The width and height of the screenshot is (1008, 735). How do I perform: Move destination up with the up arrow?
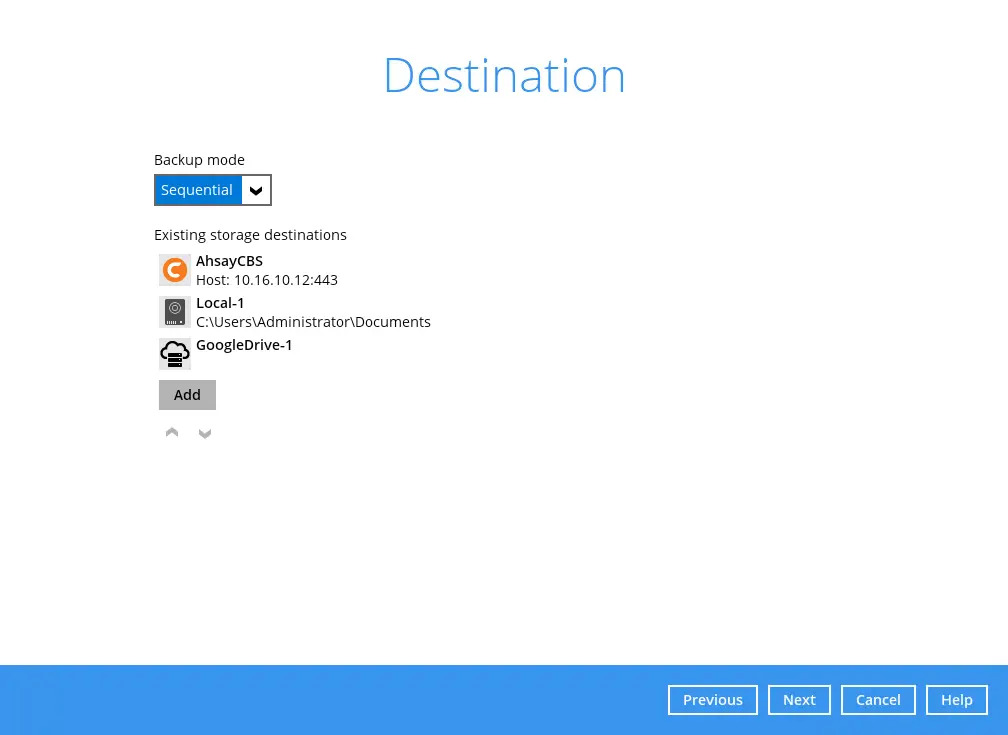coord(172,433)
